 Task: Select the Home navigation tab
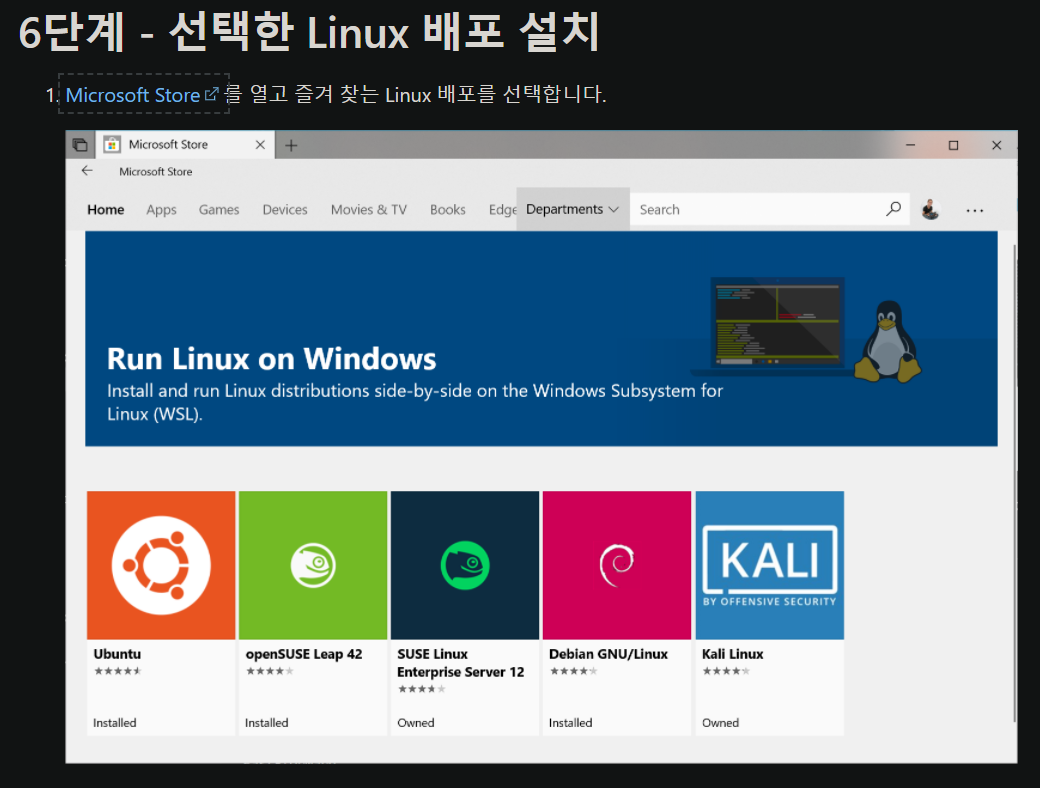pos(105,210)
